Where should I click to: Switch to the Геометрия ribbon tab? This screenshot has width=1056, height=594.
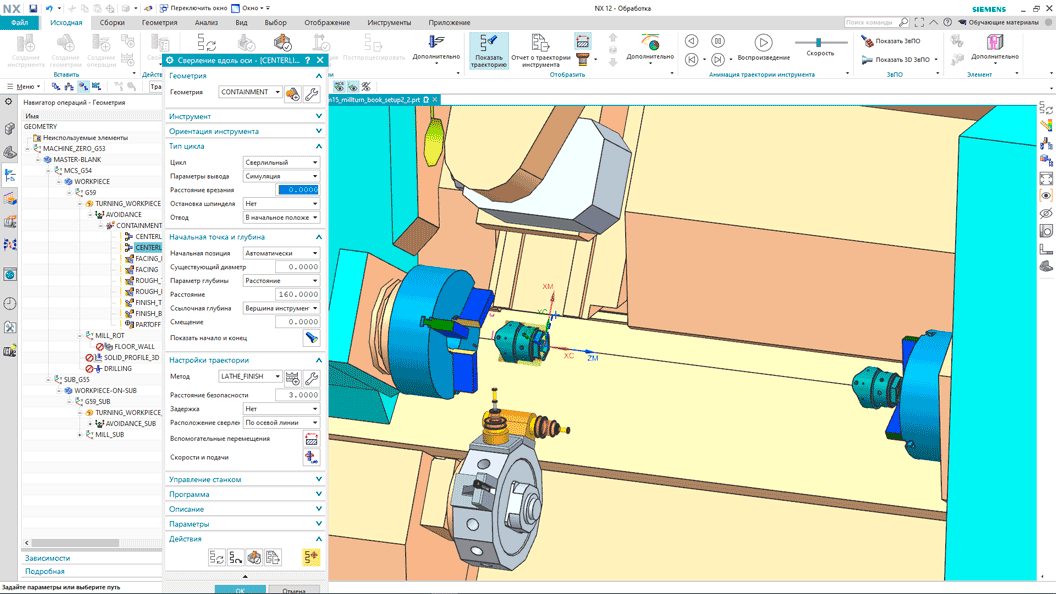tap(160, 22)
